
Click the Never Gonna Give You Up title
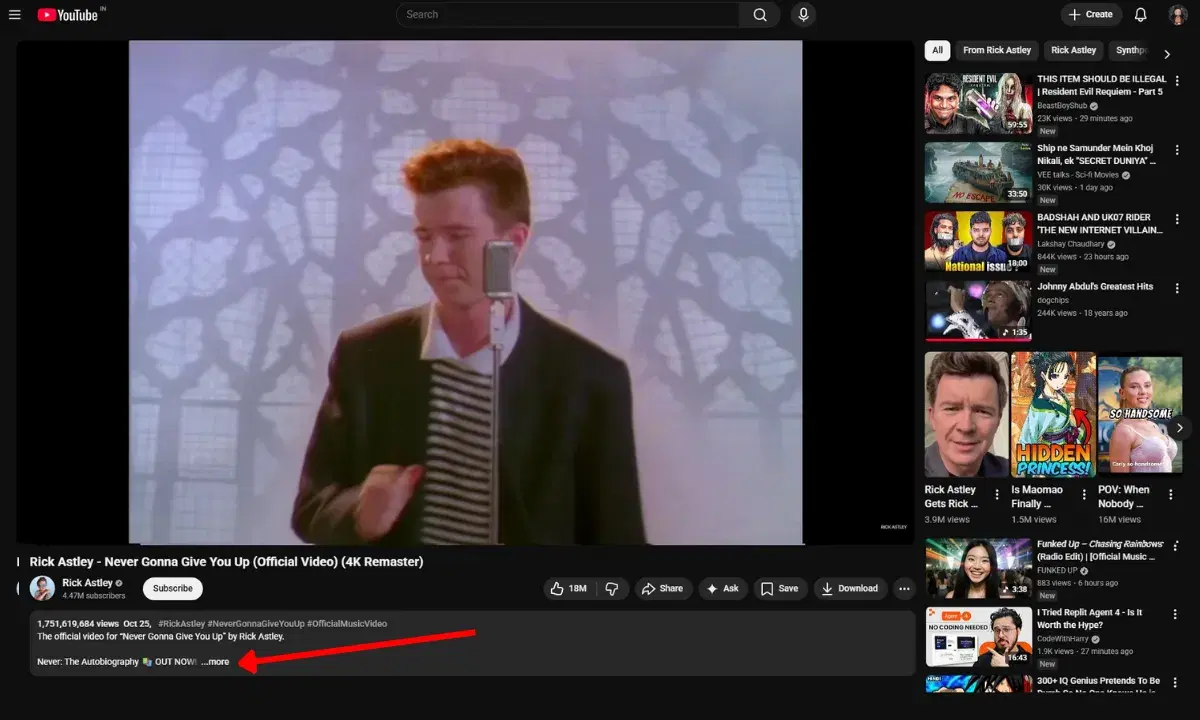point(226,562)
